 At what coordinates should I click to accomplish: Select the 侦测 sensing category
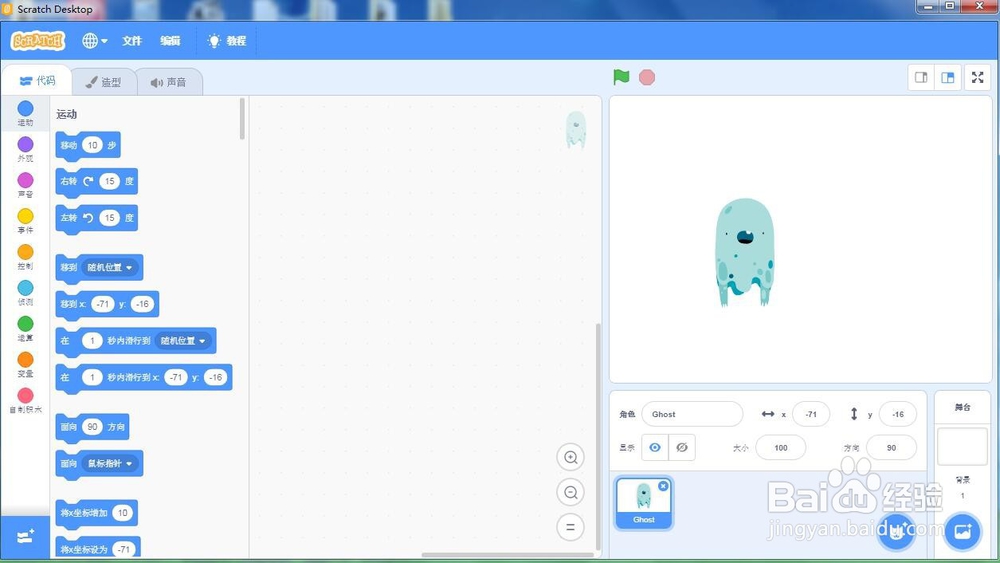pyautogui.click(x=26, y=293)
